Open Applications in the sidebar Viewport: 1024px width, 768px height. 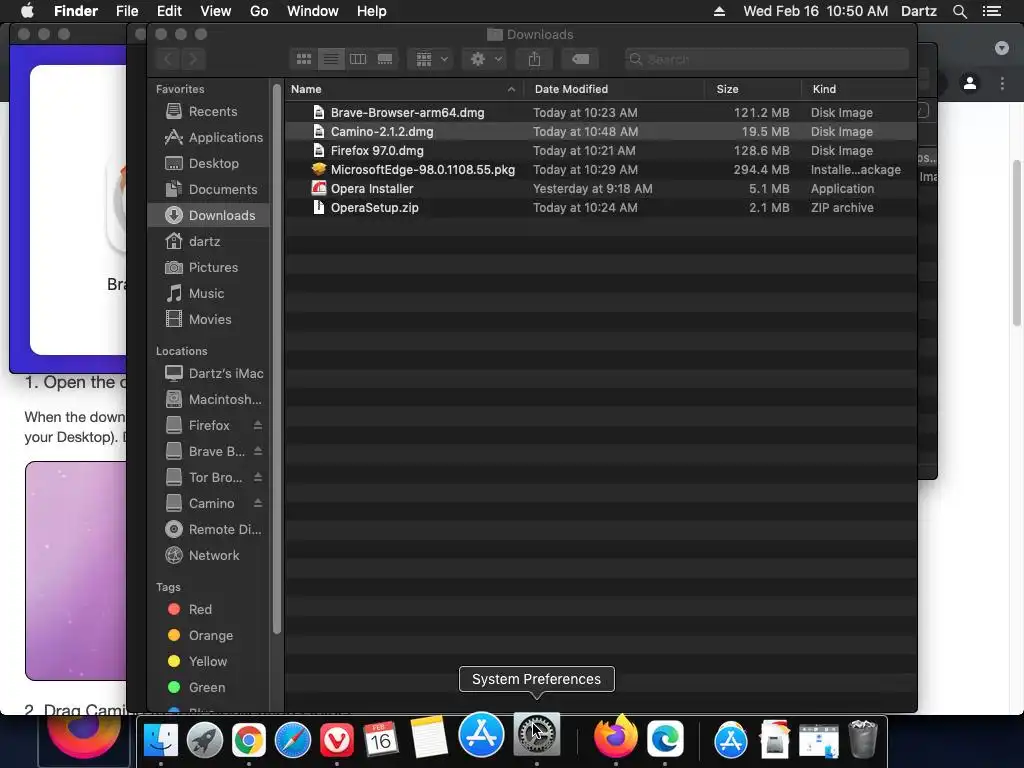(208, 138)
